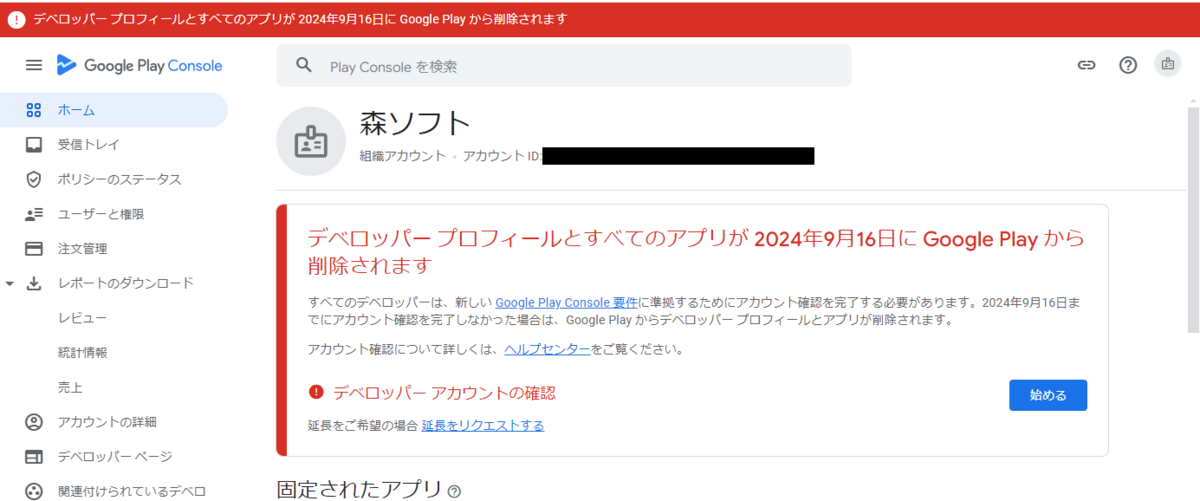Open デベロッパー ページ in the sidebar

pyautogui.click(x=113, y=457)
